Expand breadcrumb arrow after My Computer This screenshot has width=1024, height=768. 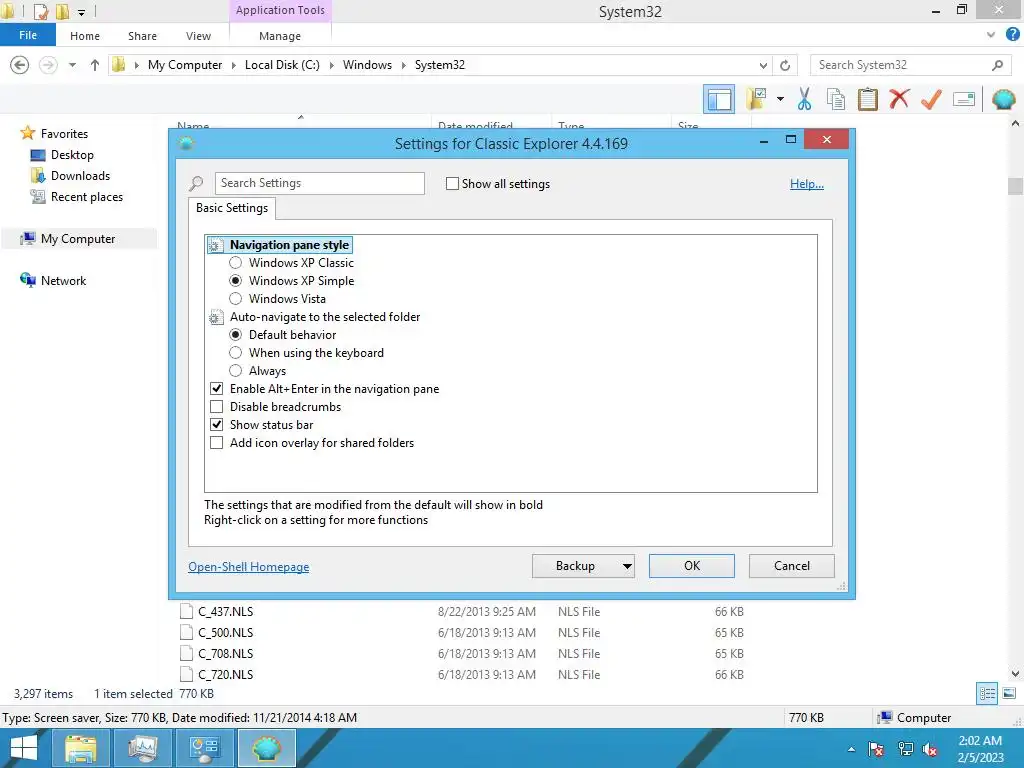coord(234,65)
